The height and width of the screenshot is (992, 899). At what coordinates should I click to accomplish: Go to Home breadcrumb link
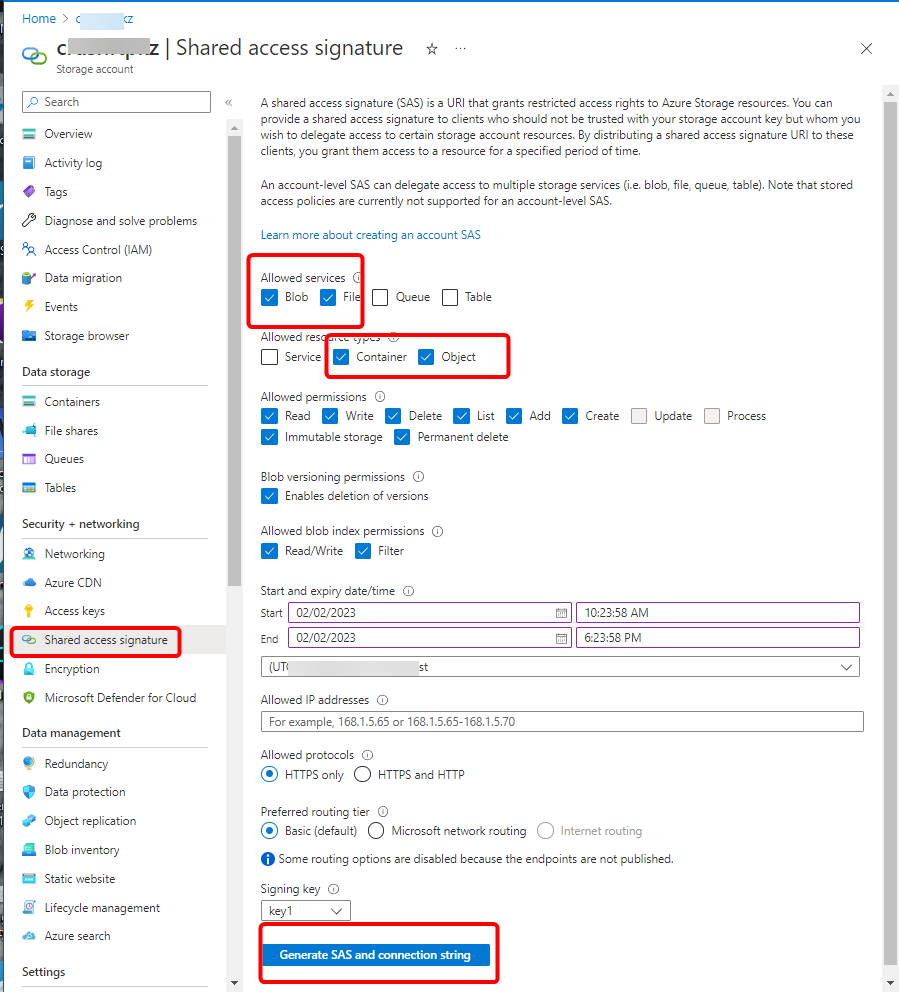(x=39, y=19)
